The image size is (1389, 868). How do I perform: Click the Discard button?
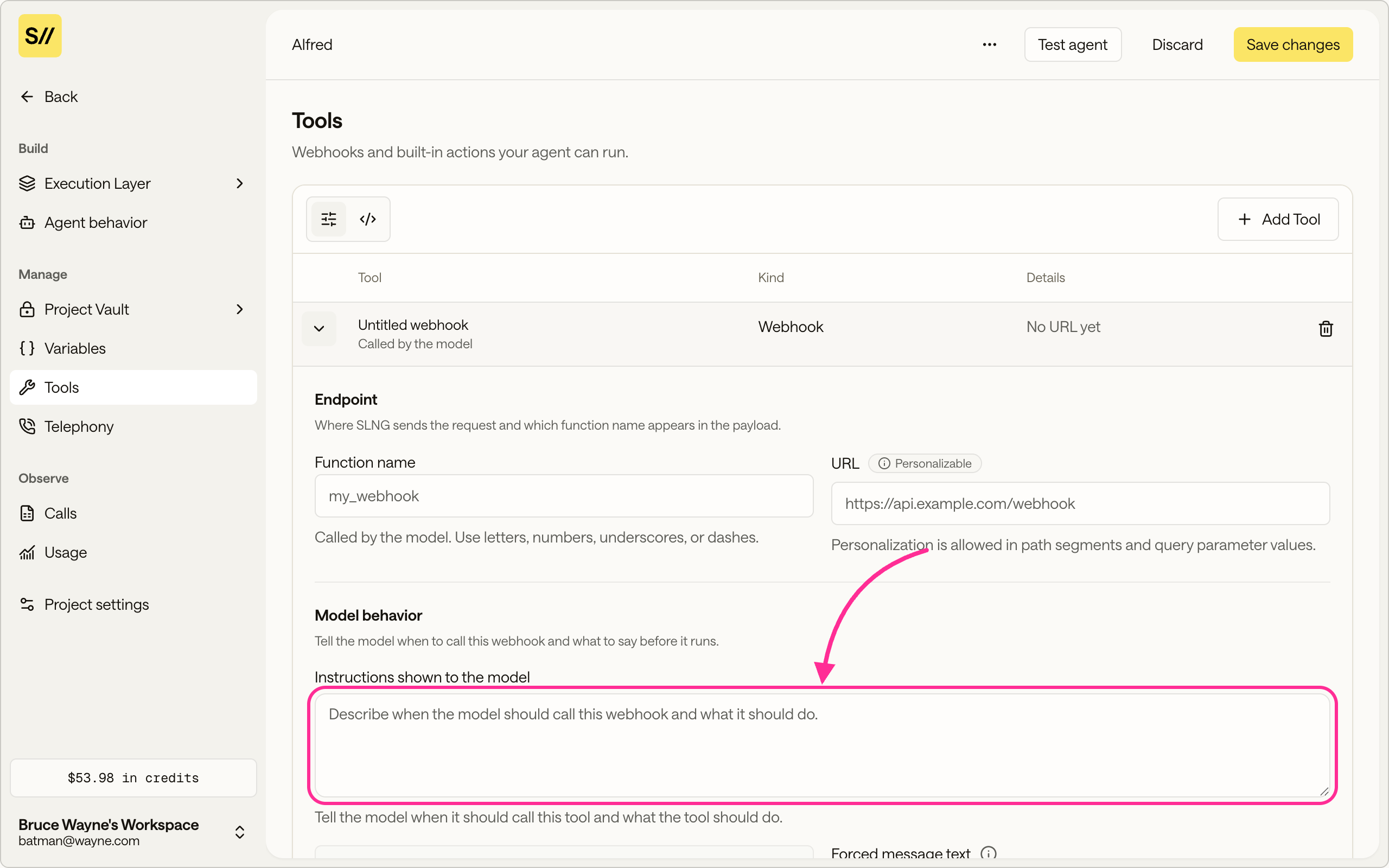[x=1177, y=44]
